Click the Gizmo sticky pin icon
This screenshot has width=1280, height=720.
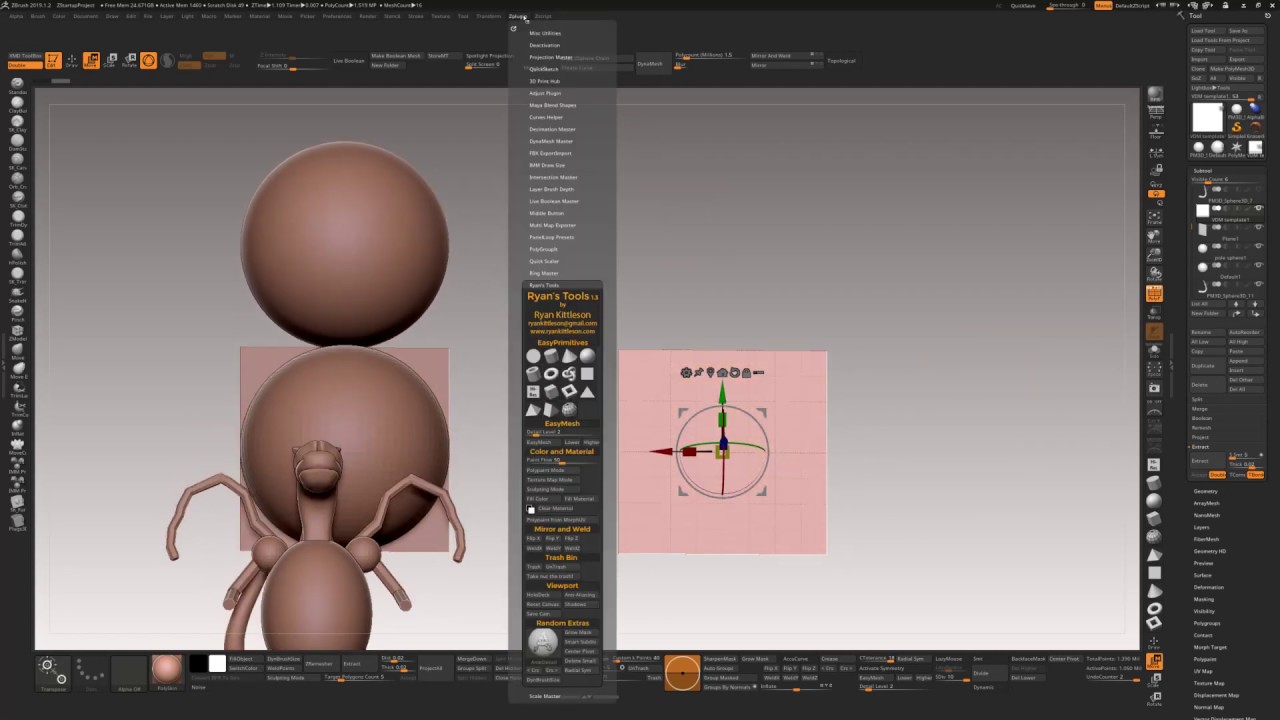coord(699,373)
